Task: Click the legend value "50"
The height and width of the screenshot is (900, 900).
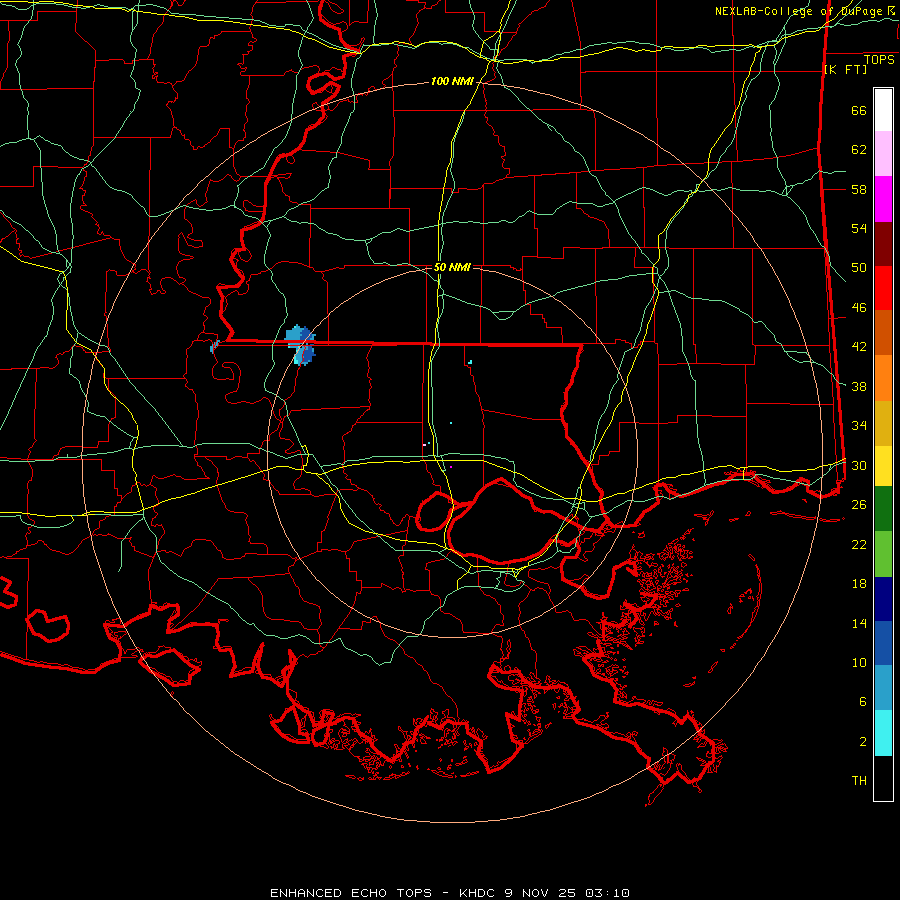Action: pos(859,268)
